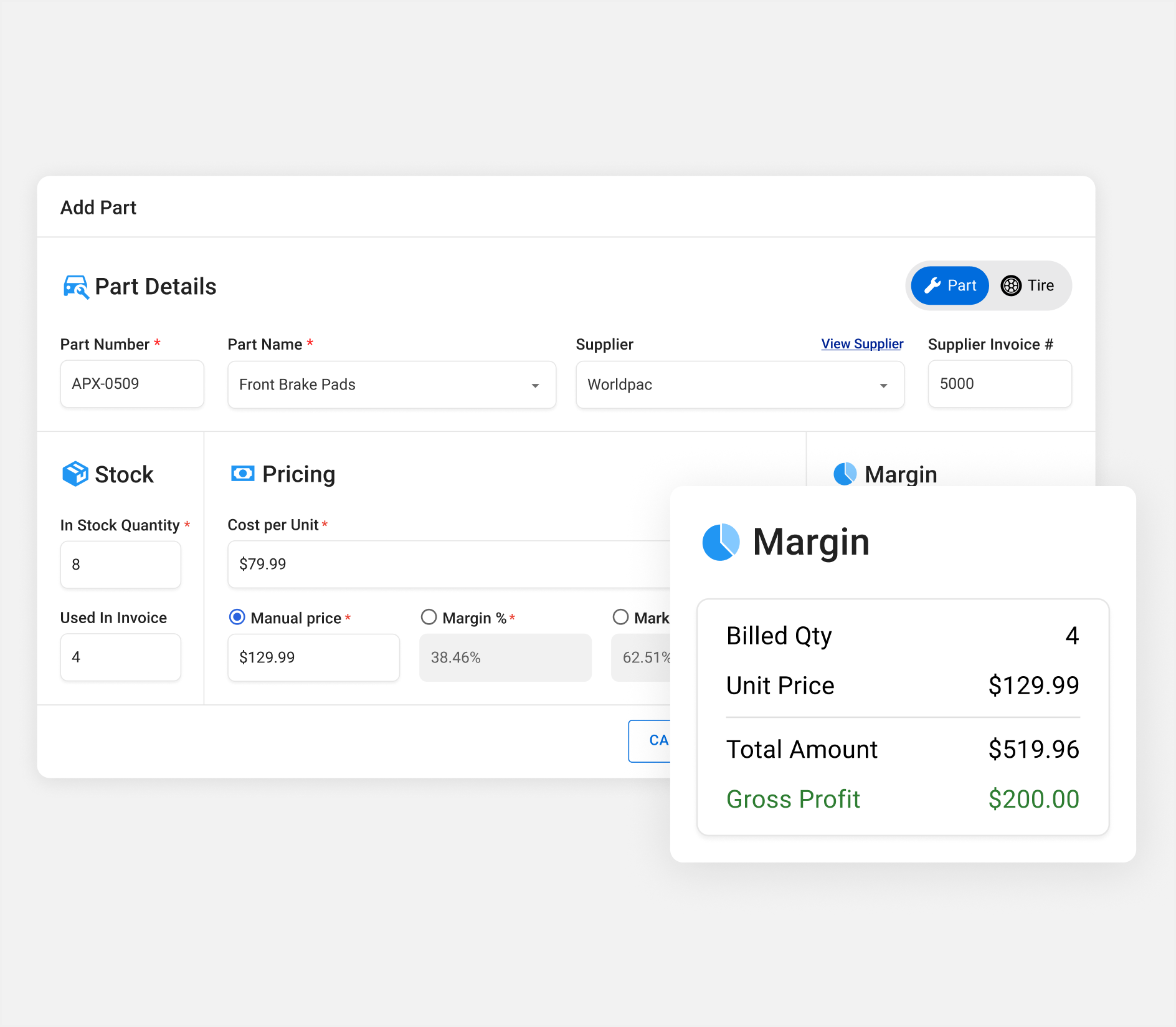
Task: Click the Billed Qty value 4
Action: tap(1072, 636)
